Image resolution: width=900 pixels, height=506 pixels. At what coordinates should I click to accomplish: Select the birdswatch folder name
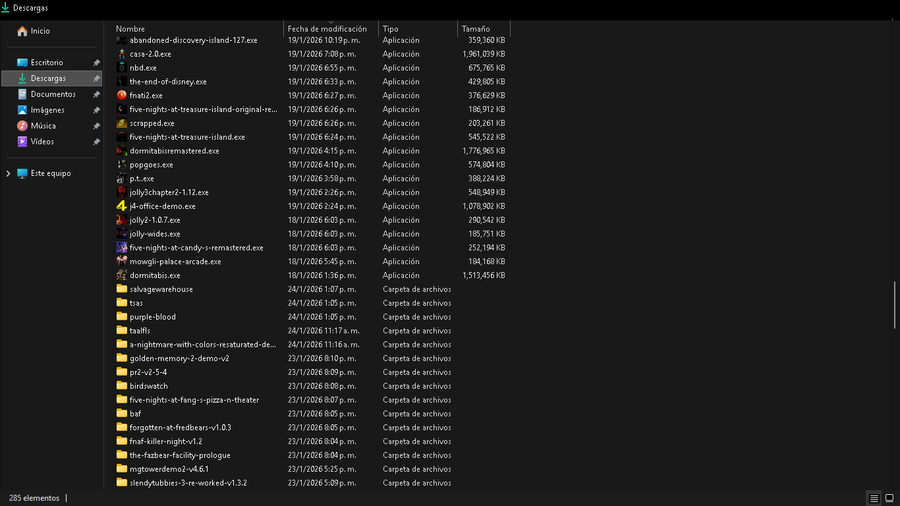tap(149, 386)
